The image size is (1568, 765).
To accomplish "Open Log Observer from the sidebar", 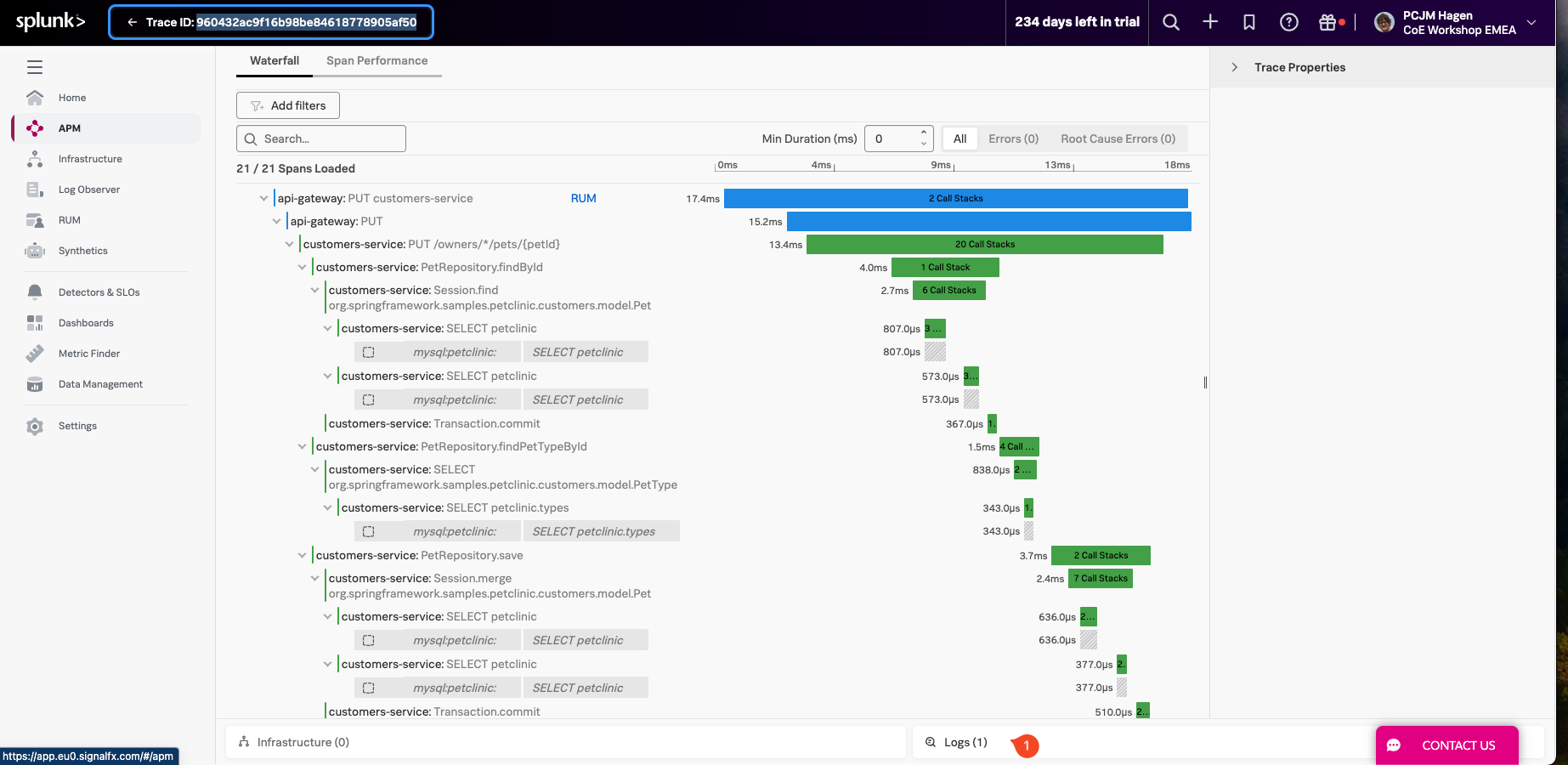I will (88, 190).
